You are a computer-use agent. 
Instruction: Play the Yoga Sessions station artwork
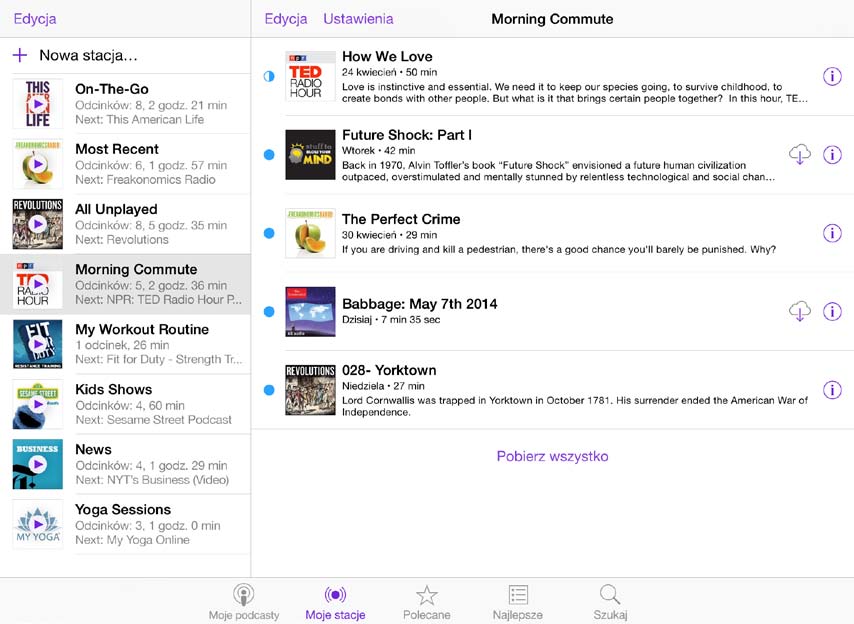pos(38,524)
